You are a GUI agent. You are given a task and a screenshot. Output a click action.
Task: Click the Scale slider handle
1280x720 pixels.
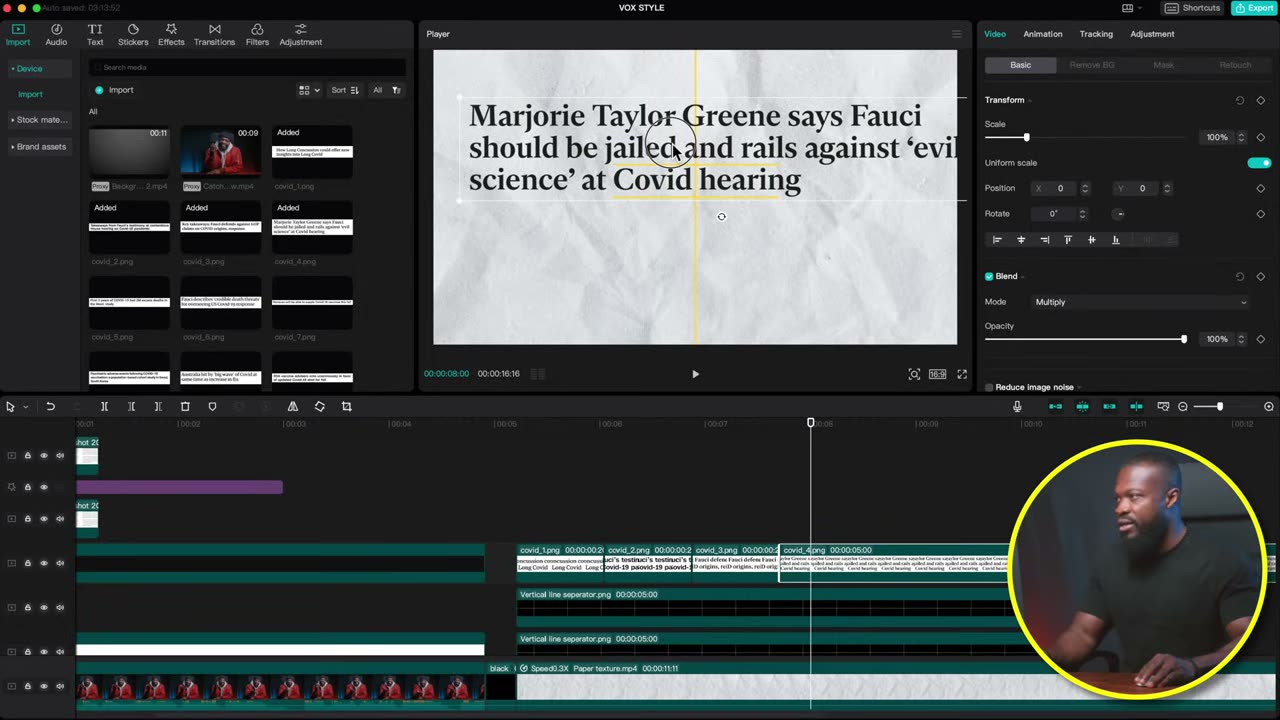[1026, 137]
